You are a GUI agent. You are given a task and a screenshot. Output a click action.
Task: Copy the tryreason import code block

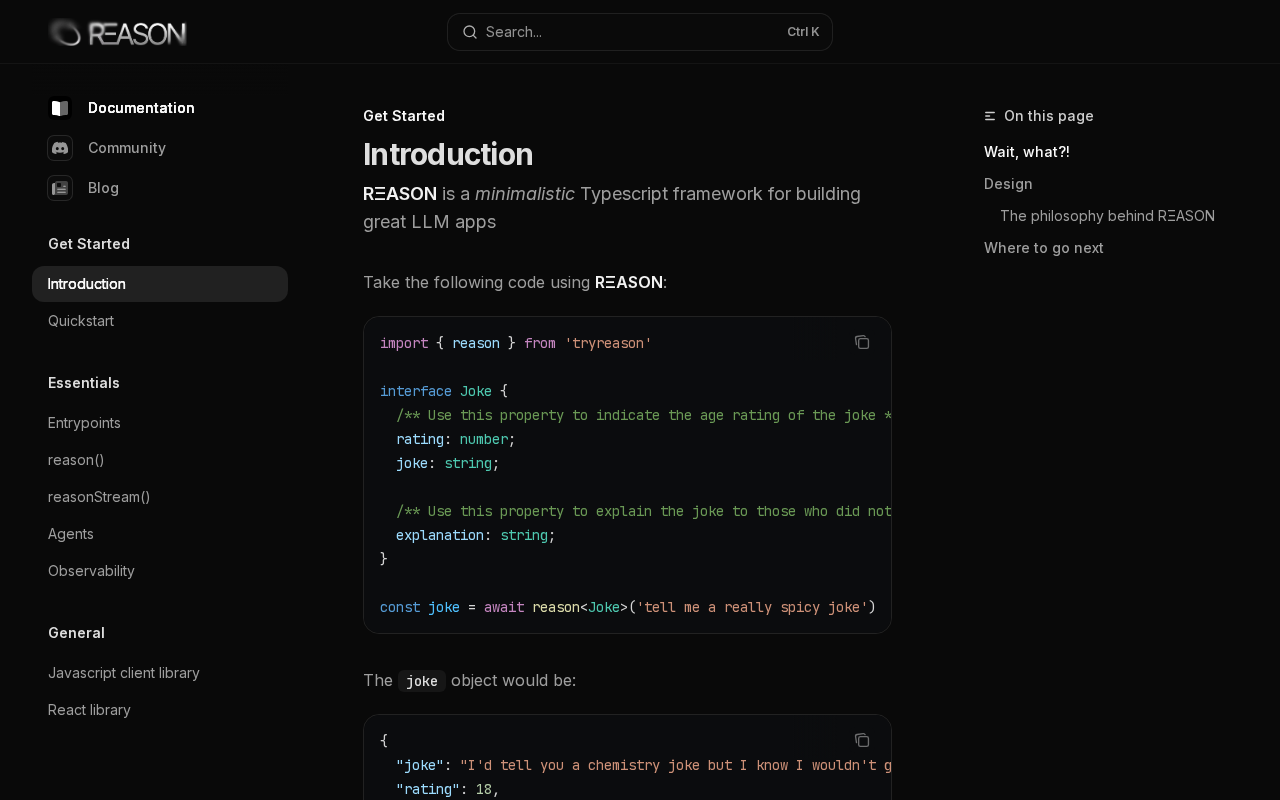click(862, 342)
